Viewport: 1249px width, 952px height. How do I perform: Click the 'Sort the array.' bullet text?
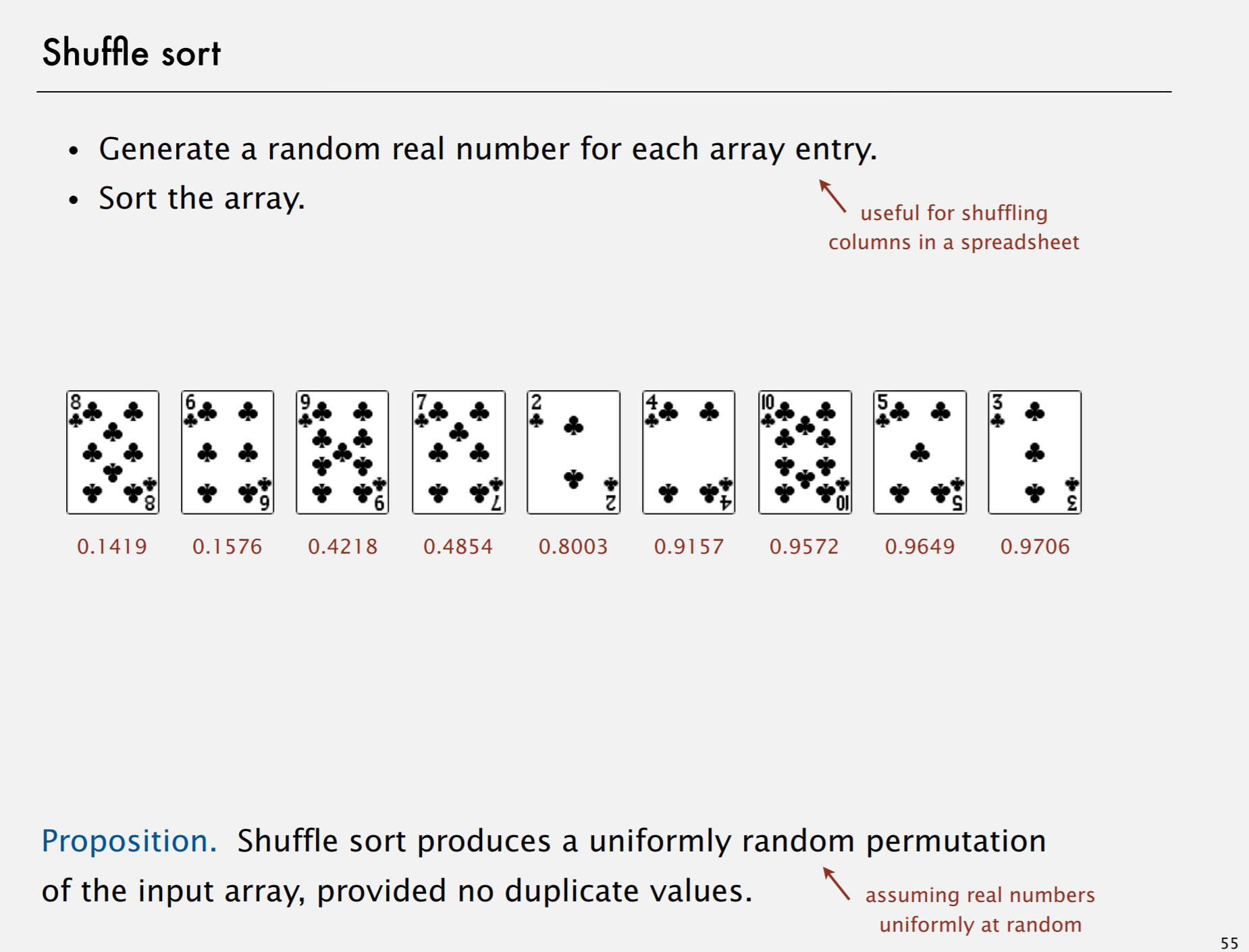coord(202,199)
